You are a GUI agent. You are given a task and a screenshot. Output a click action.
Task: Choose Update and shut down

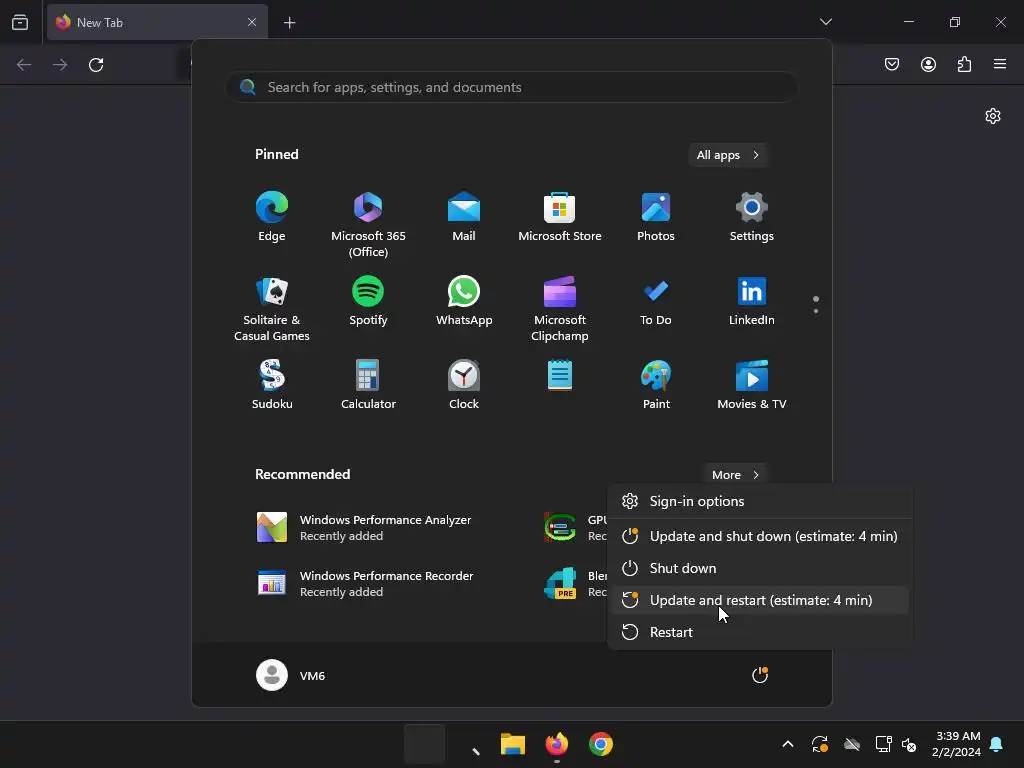pyautogui.click(x=760, y=536)
